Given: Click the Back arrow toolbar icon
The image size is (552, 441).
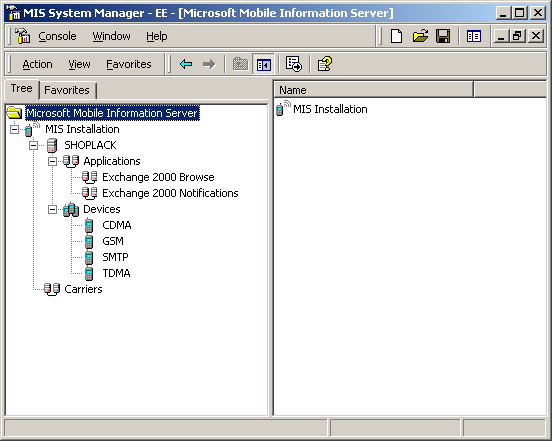Looking at the screenshot, I should tap(186, 64).
